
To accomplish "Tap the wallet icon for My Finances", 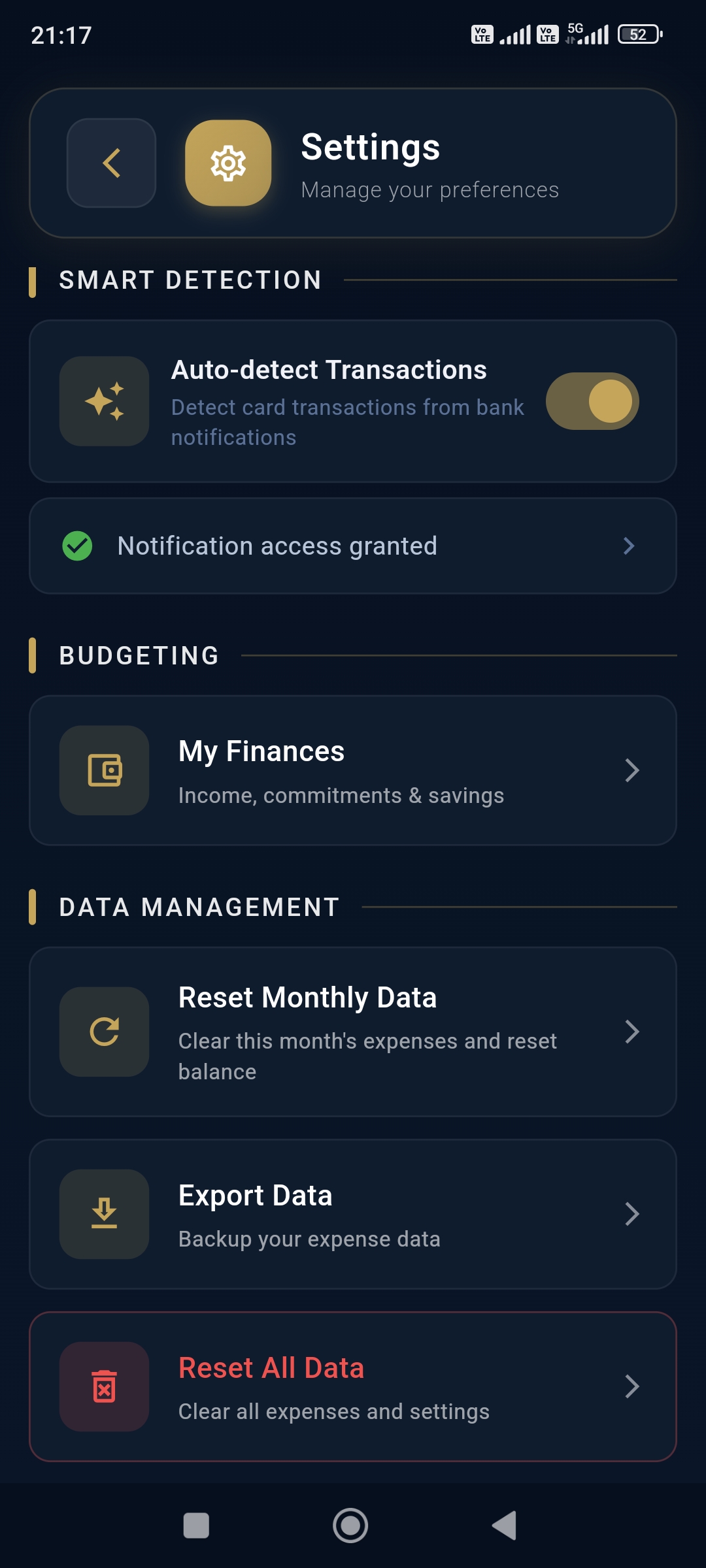I will (x=105, y=770).
